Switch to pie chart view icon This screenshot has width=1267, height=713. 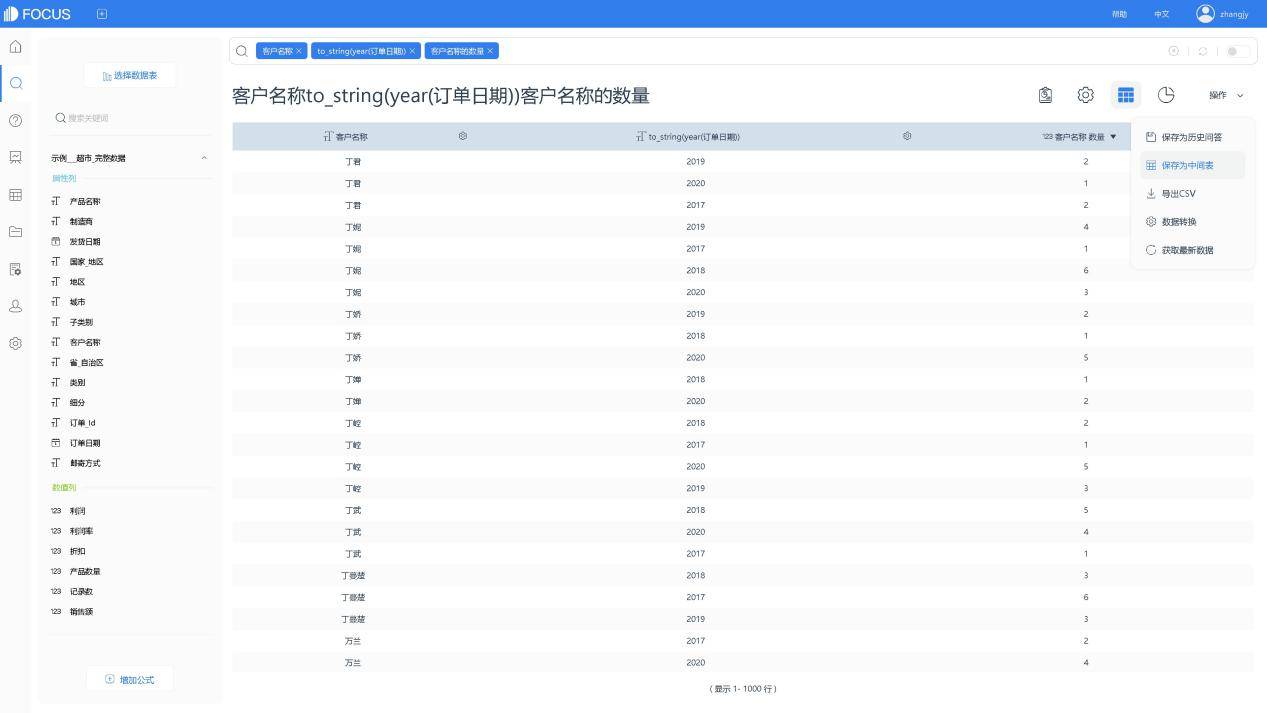(x=1166, y=95)
